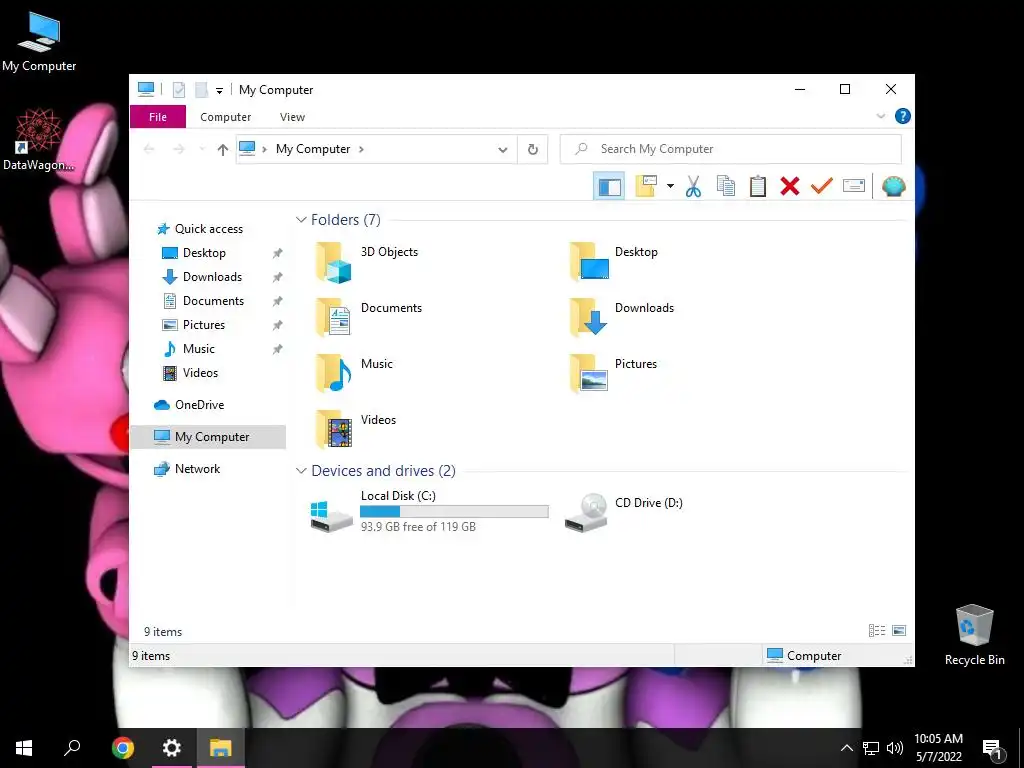Open the Windows Start menu
The image size is (1024, 768).
tap(24, 748)
